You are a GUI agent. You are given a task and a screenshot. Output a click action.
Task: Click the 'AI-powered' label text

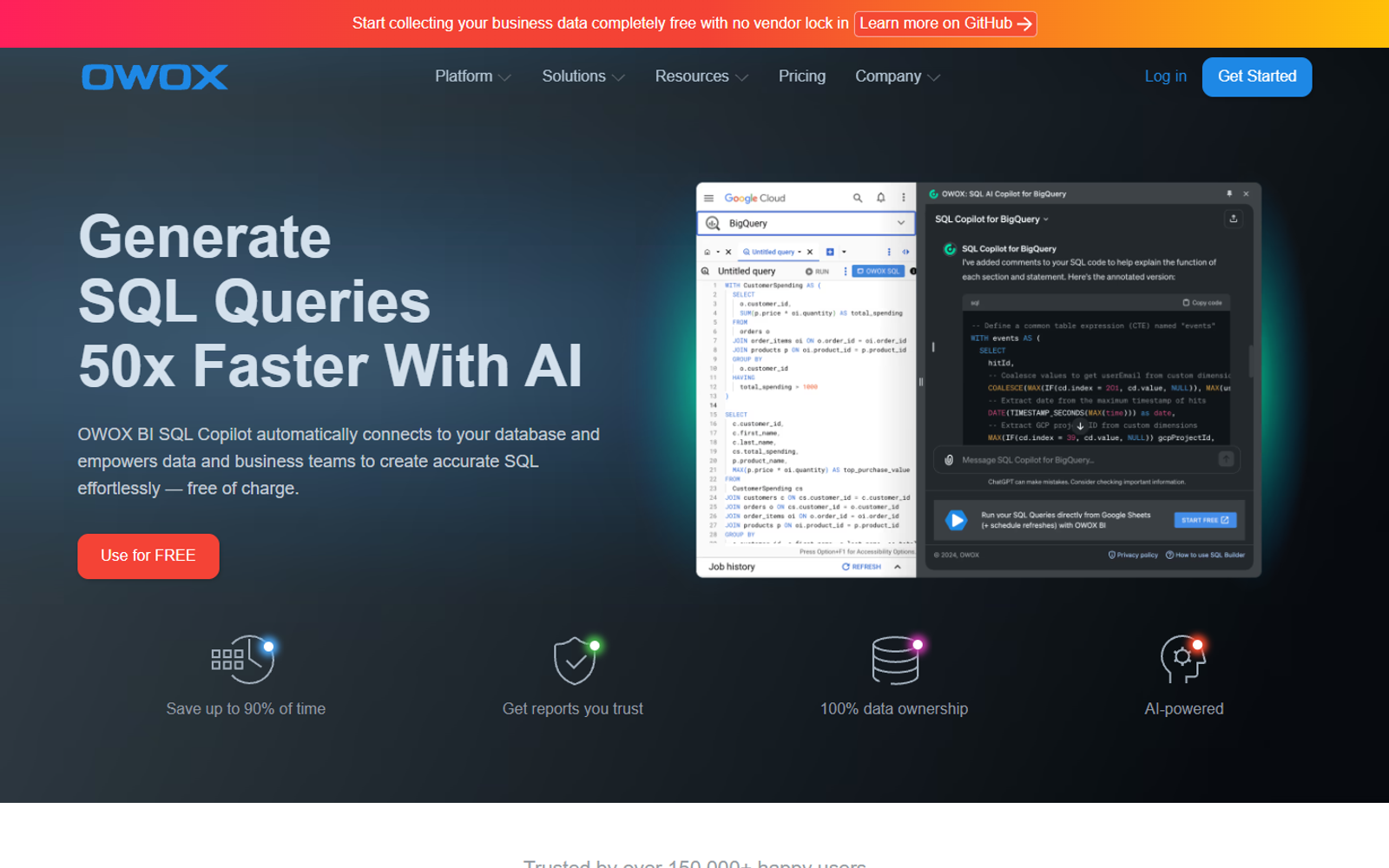pos(1184,709)
